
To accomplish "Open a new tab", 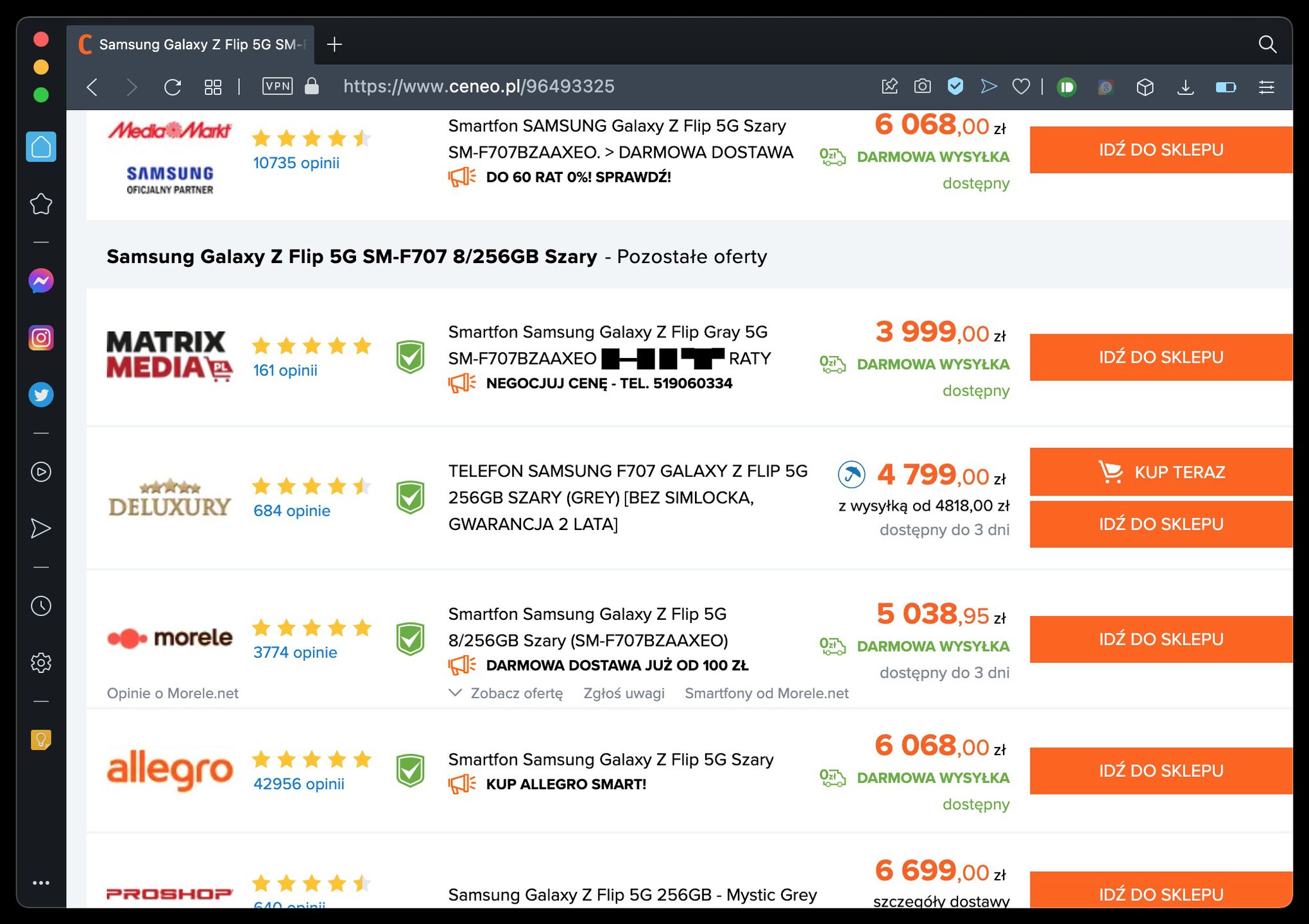I will 334,44.
